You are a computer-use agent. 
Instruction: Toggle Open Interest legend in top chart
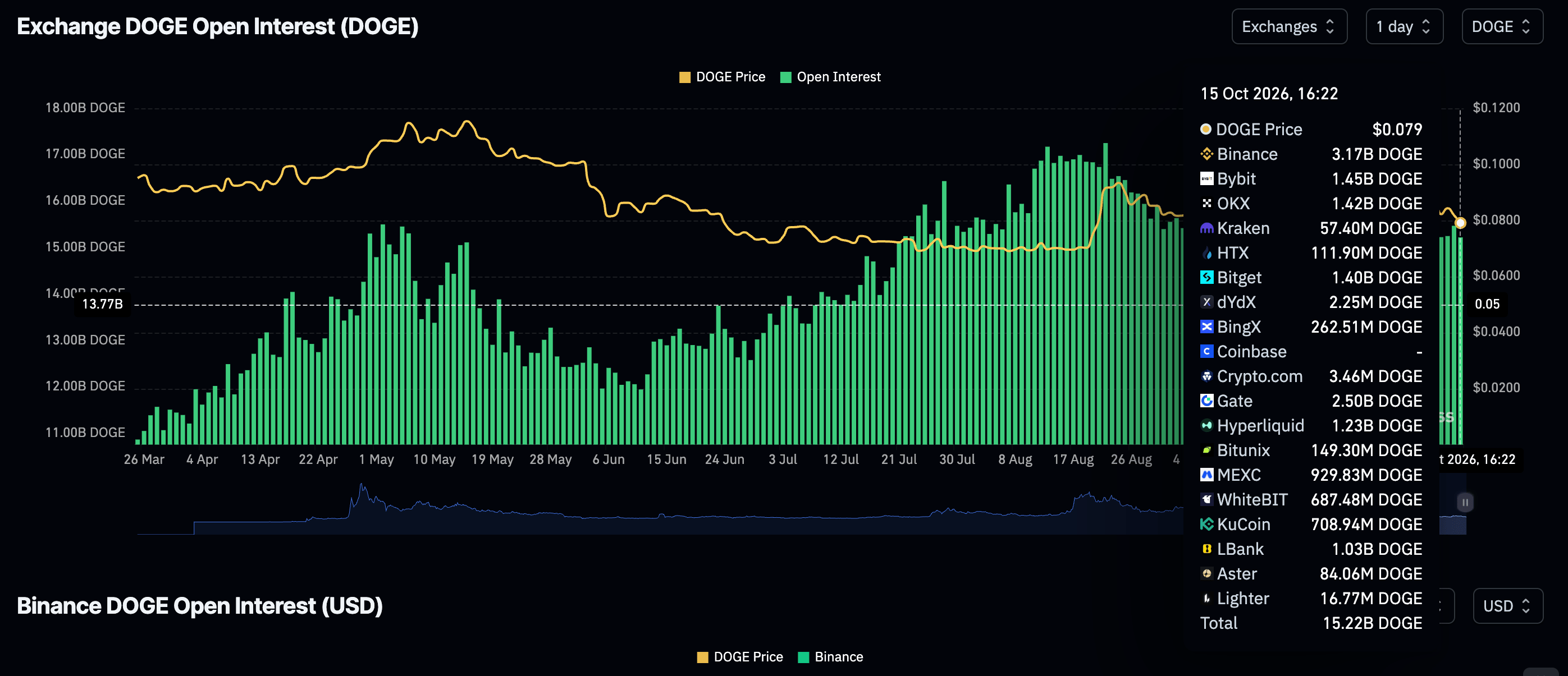pos(830,77)
